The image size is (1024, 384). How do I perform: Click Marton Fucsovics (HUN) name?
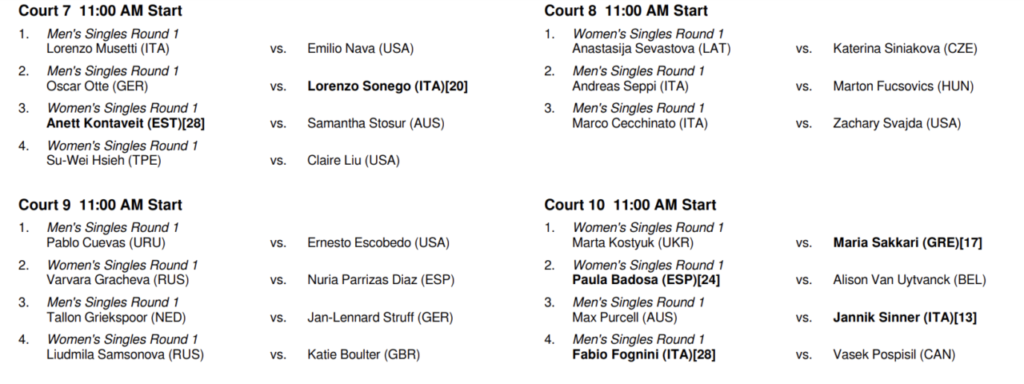pyautogui.click(x=903, y=86)
